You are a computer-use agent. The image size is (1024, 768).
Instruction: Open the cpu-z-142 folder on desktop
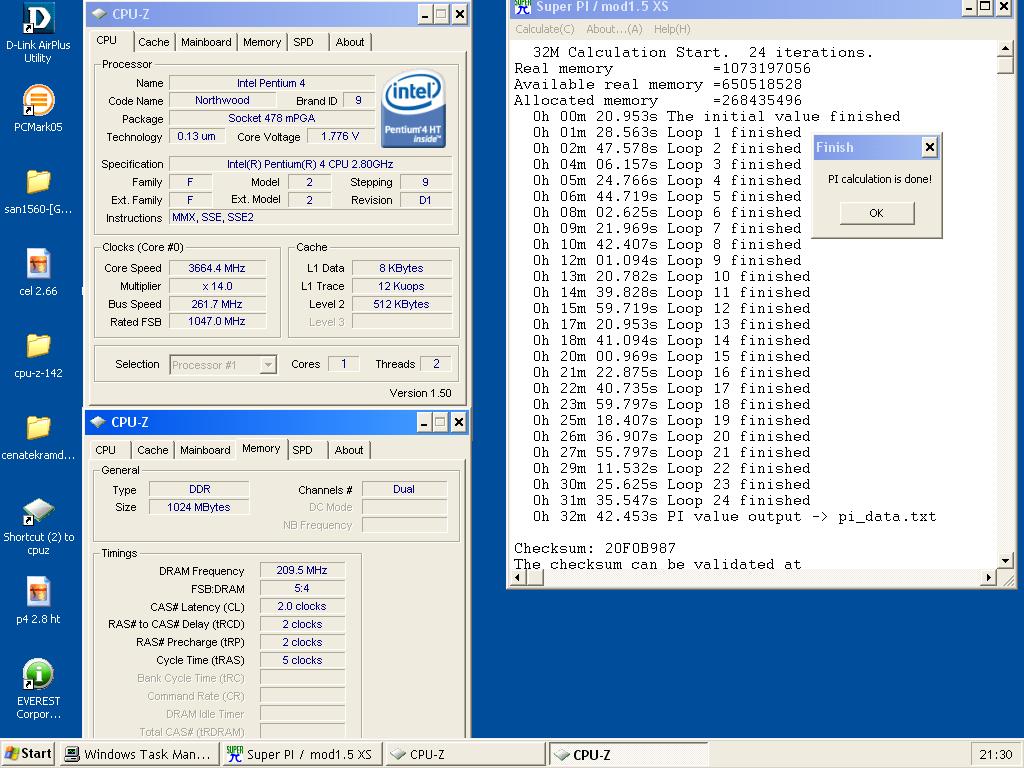[38, 356]
